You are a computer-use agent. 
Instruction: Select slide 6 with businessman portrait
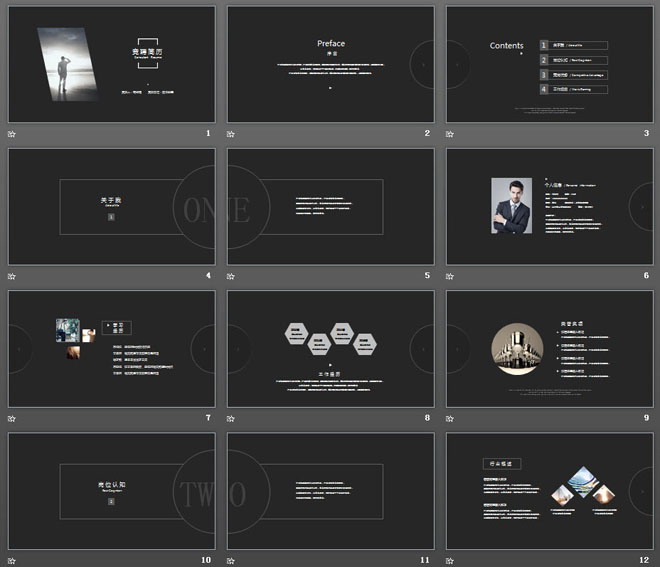click(550, 206)
